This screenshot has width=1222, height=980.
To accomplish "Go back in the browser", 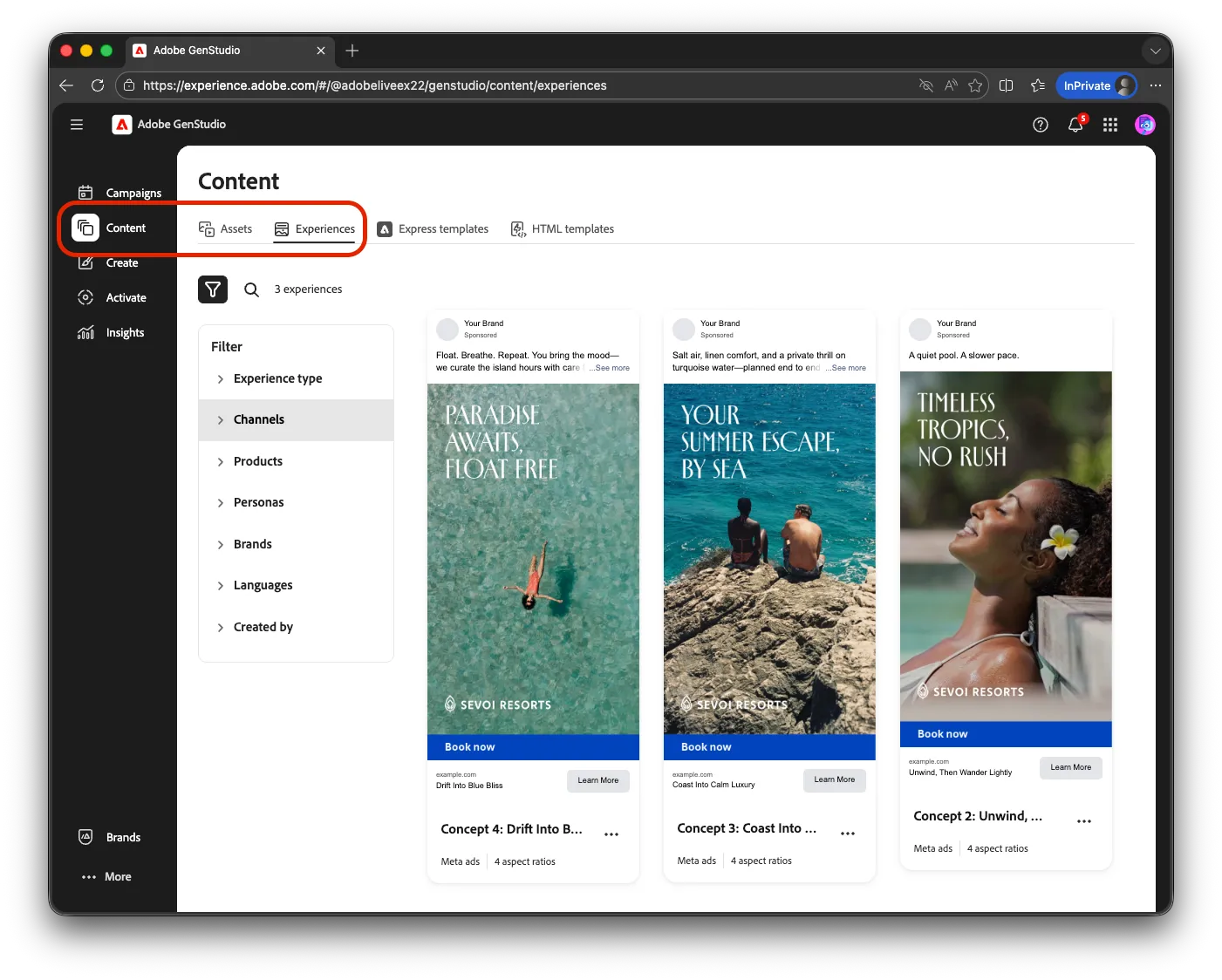I will point(66,85).
